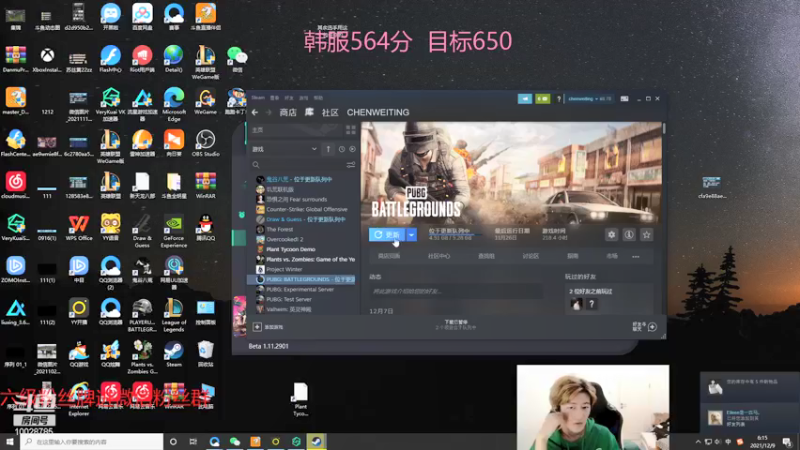Click the PUBG download progress bar
800x450 pixels.
(455, 235)
